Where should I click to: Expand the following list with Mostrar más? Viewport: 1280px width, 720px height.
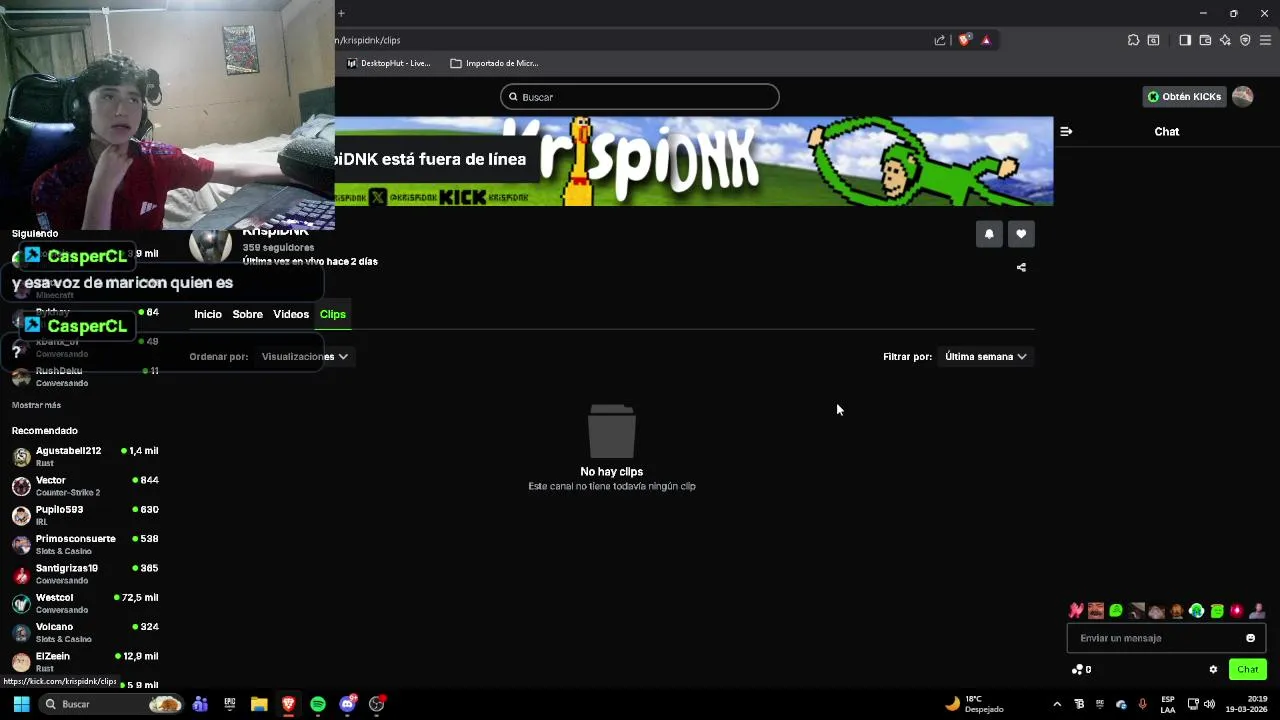(36, 405)
